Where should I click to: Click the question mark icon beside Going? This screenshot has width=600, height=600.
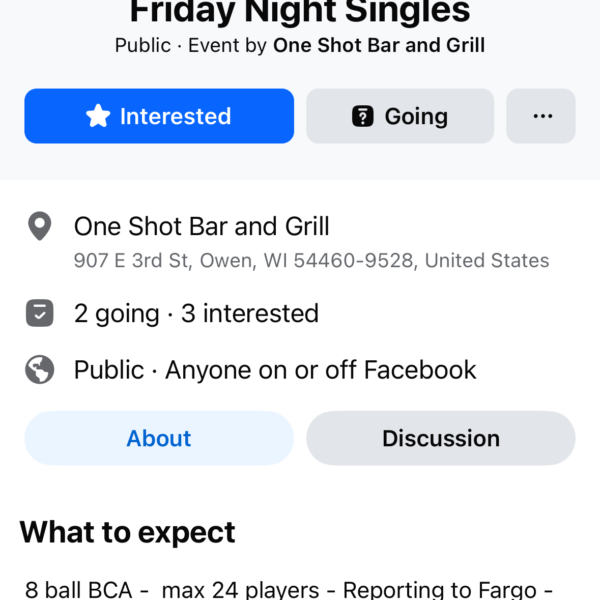pyautogui.click(x=363, y=117)
